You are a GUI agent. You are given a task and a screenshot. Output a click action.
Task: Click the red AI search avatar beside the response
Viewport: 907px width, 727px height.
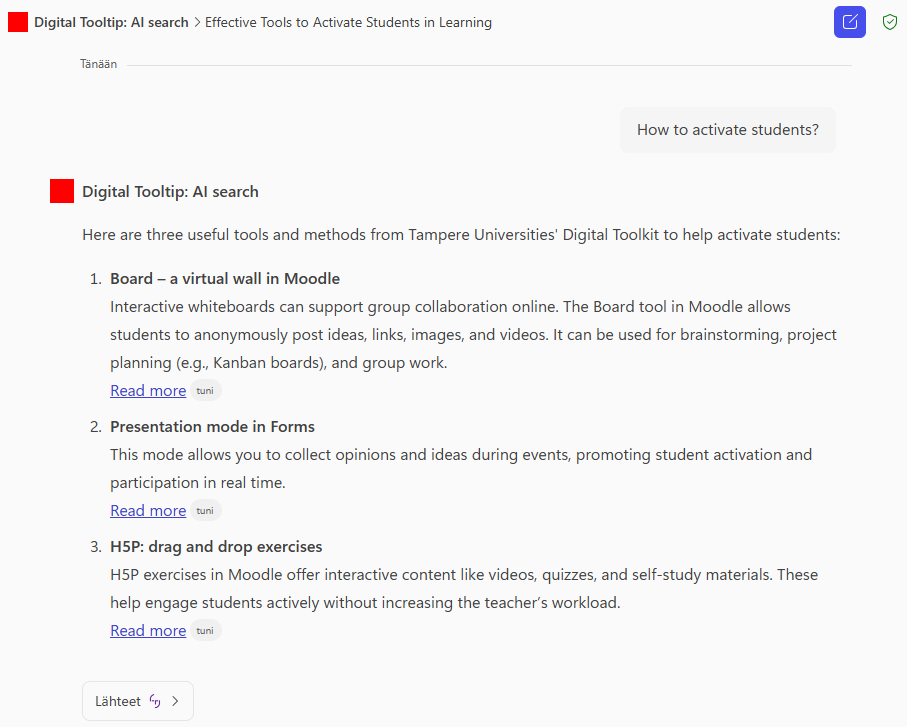(x=61, y=190)
